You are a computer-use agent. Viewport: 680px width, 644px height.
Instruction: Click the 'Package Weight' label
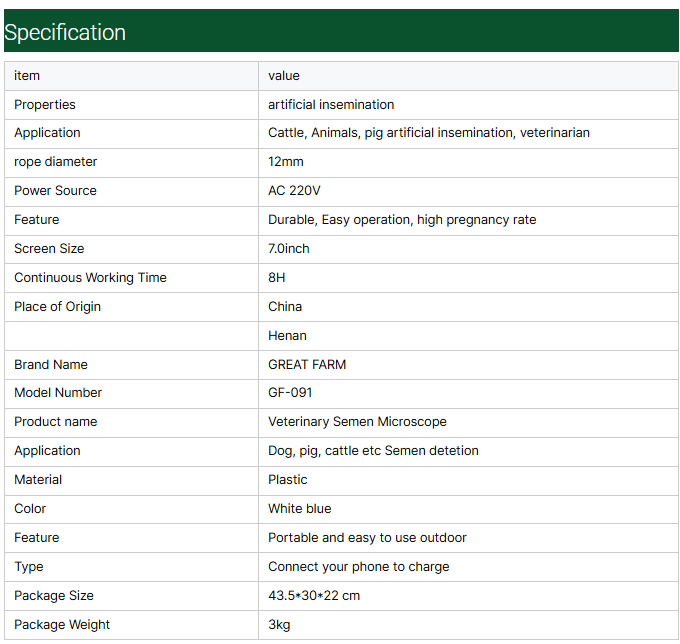pyautogui.click(x=62, y=625)
